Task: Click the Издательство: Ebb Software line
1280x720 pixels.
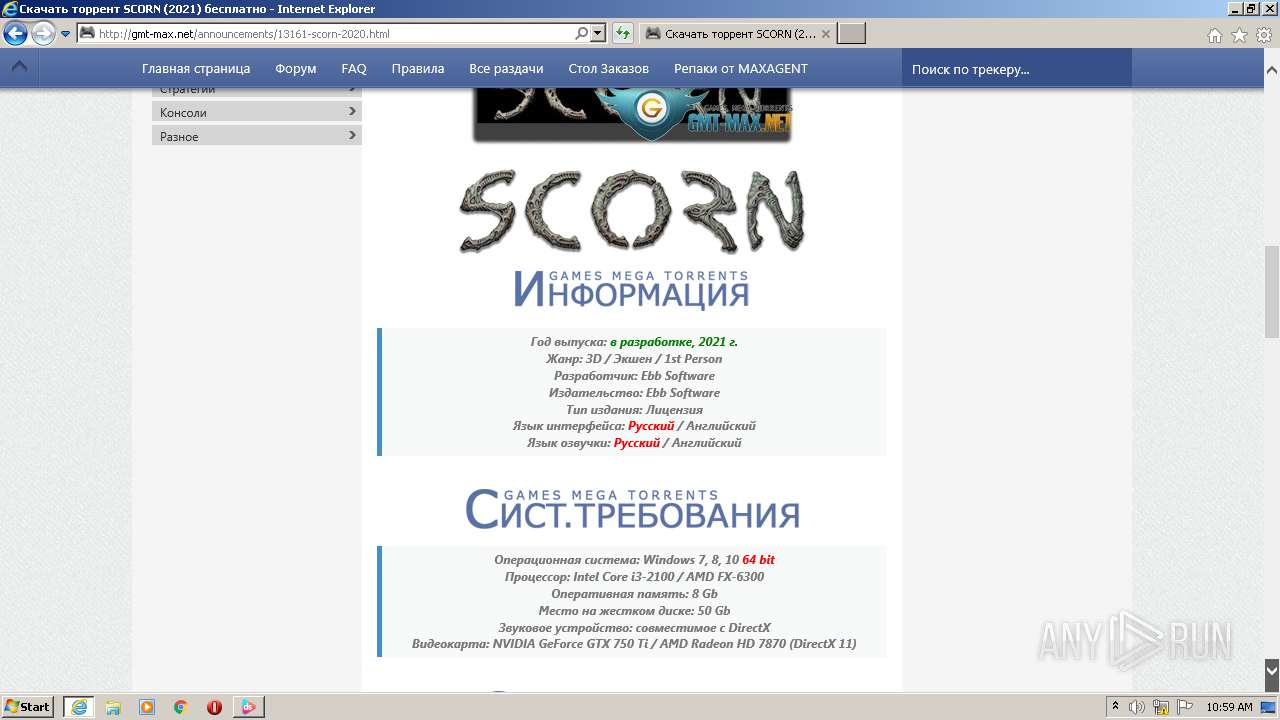Action: [634, 393]
